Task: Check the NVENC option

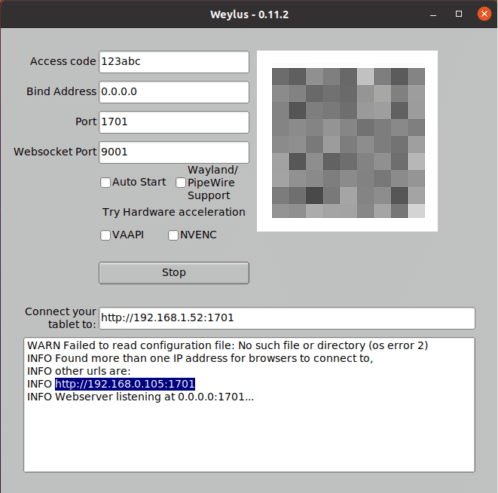Action: click(x=173, y=235)
